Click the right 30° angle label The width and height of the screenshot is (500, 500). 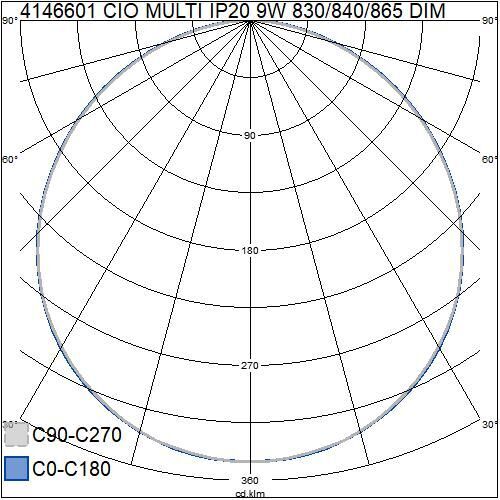tap(490, 425)
